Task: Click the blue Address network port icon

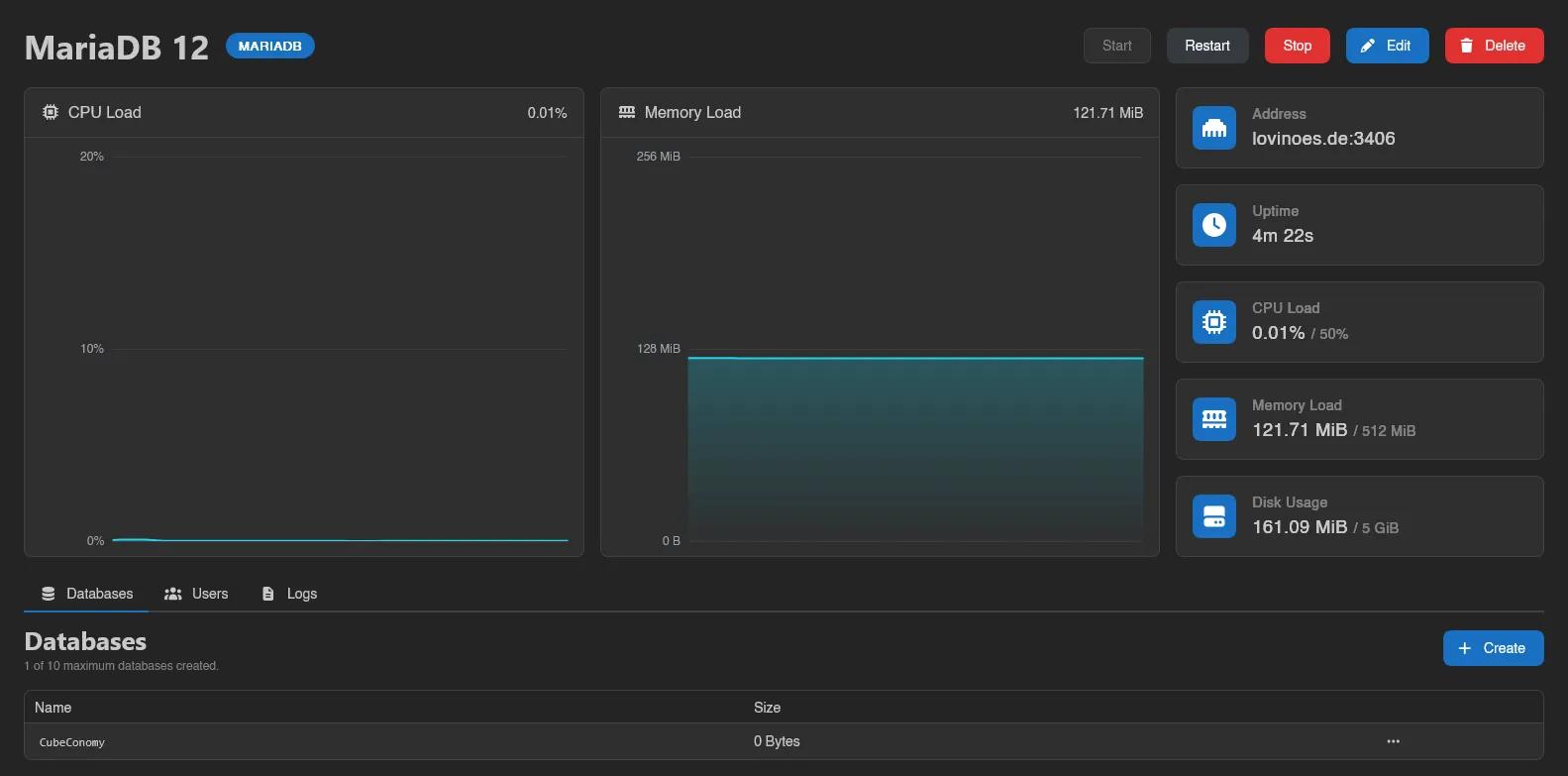Action: (x=1214, y=128)
